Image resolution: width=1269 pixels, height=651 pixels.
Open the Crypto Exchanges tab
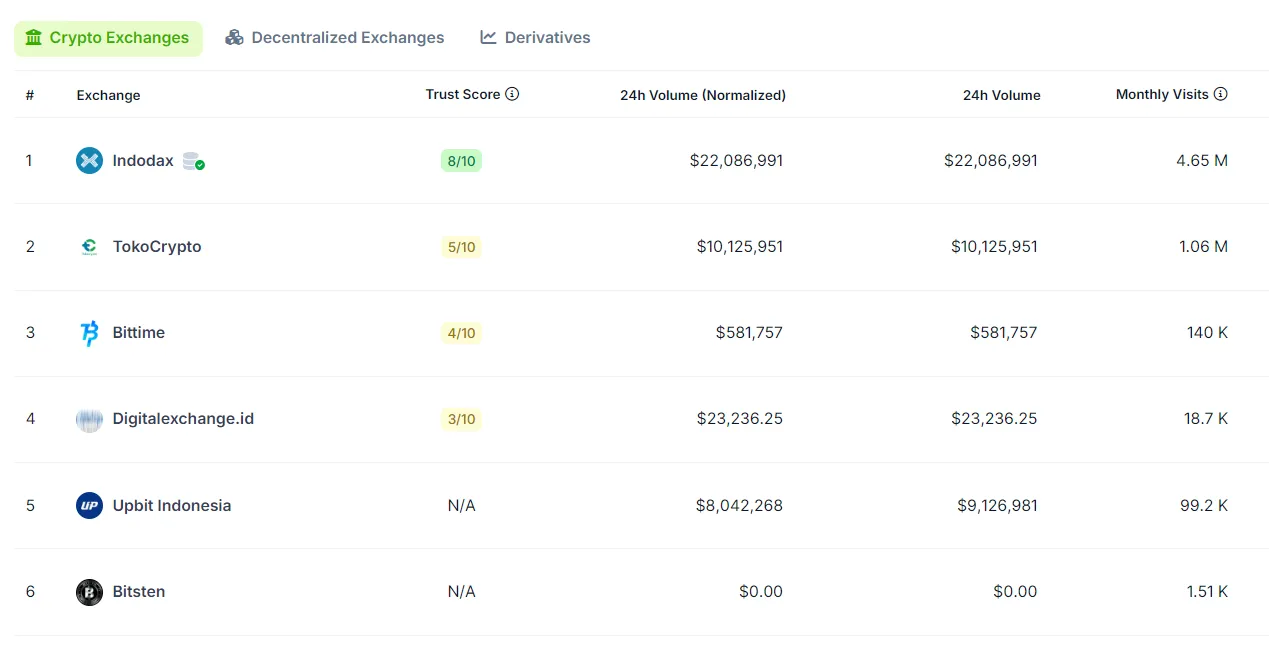pyautogui.click(x=108, y=38)
